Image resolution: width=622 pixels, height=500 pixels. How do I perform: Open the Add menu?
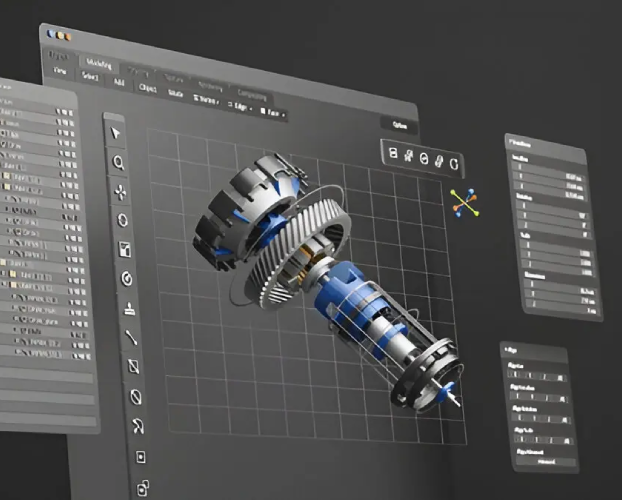pos(119,82)
